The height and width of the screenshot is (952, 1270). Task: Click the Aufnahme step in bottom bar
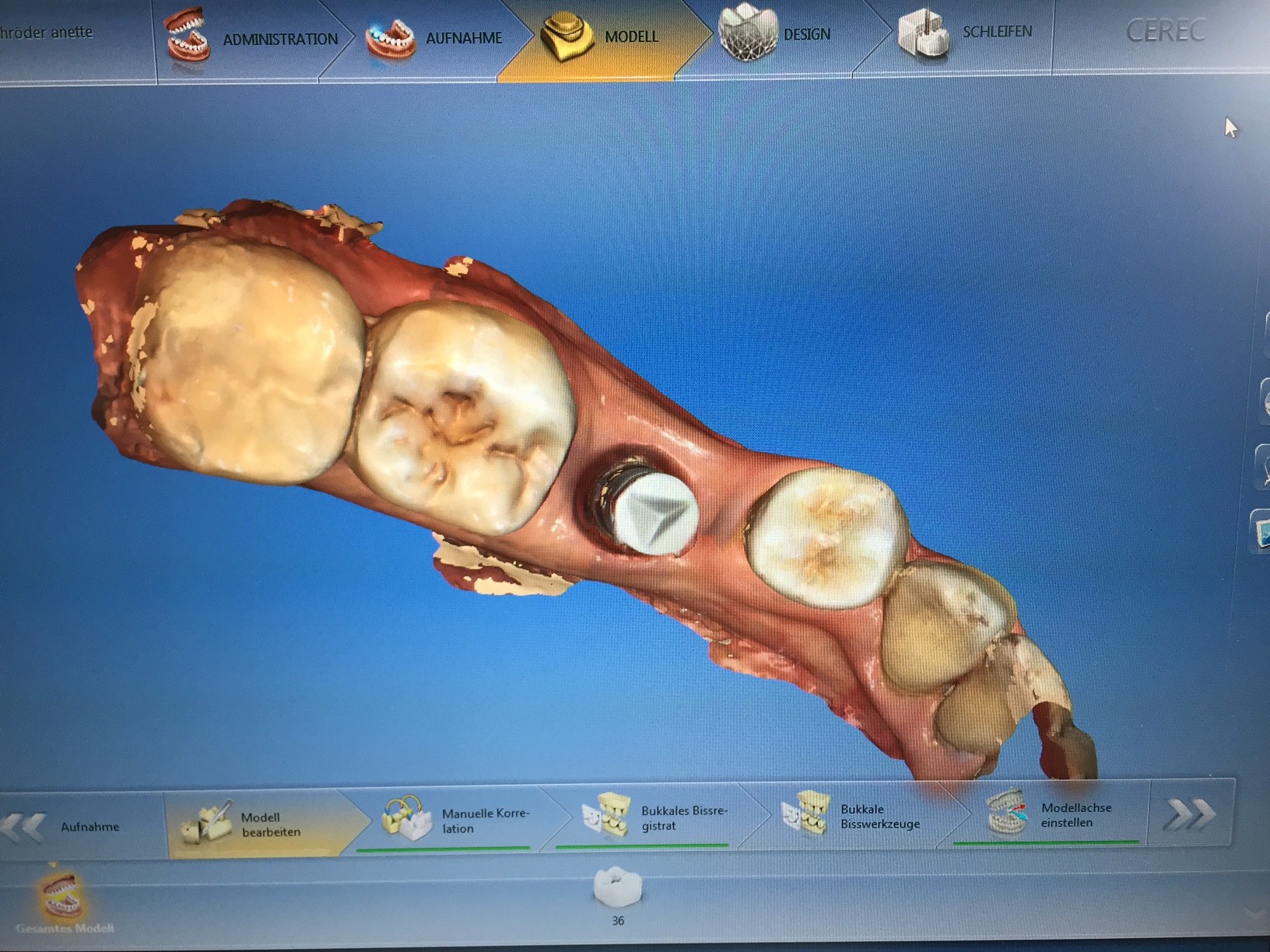(x=89, y=827)
